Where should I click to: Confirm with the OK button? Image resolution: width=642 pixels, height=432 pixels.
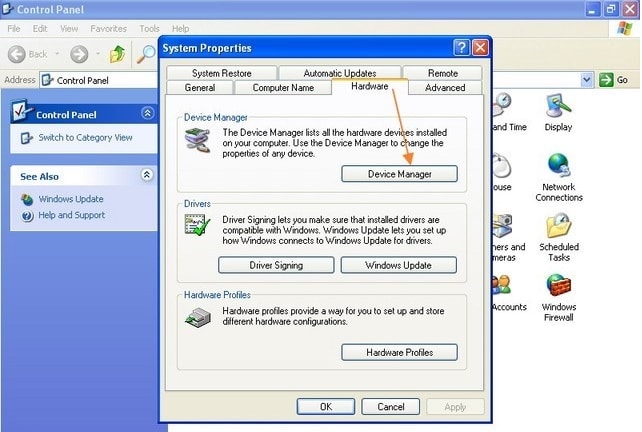(326, 407)
